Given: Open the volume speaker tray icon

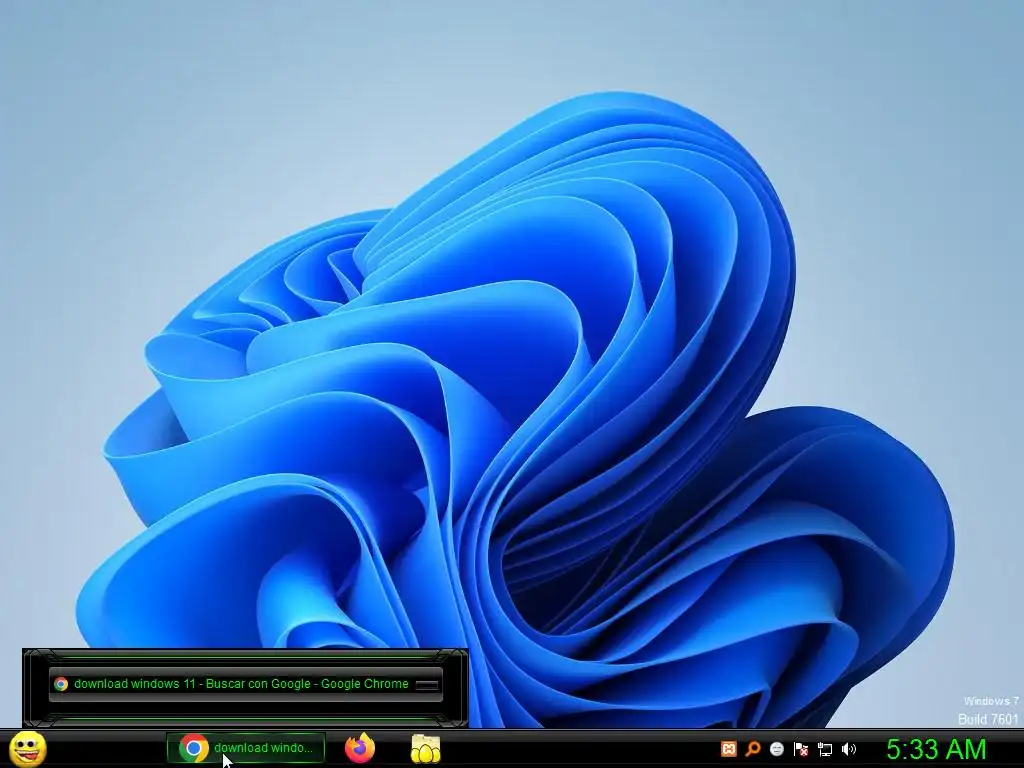Looking at the screenshot, I should pyautogui.click(x=848, y=749).
